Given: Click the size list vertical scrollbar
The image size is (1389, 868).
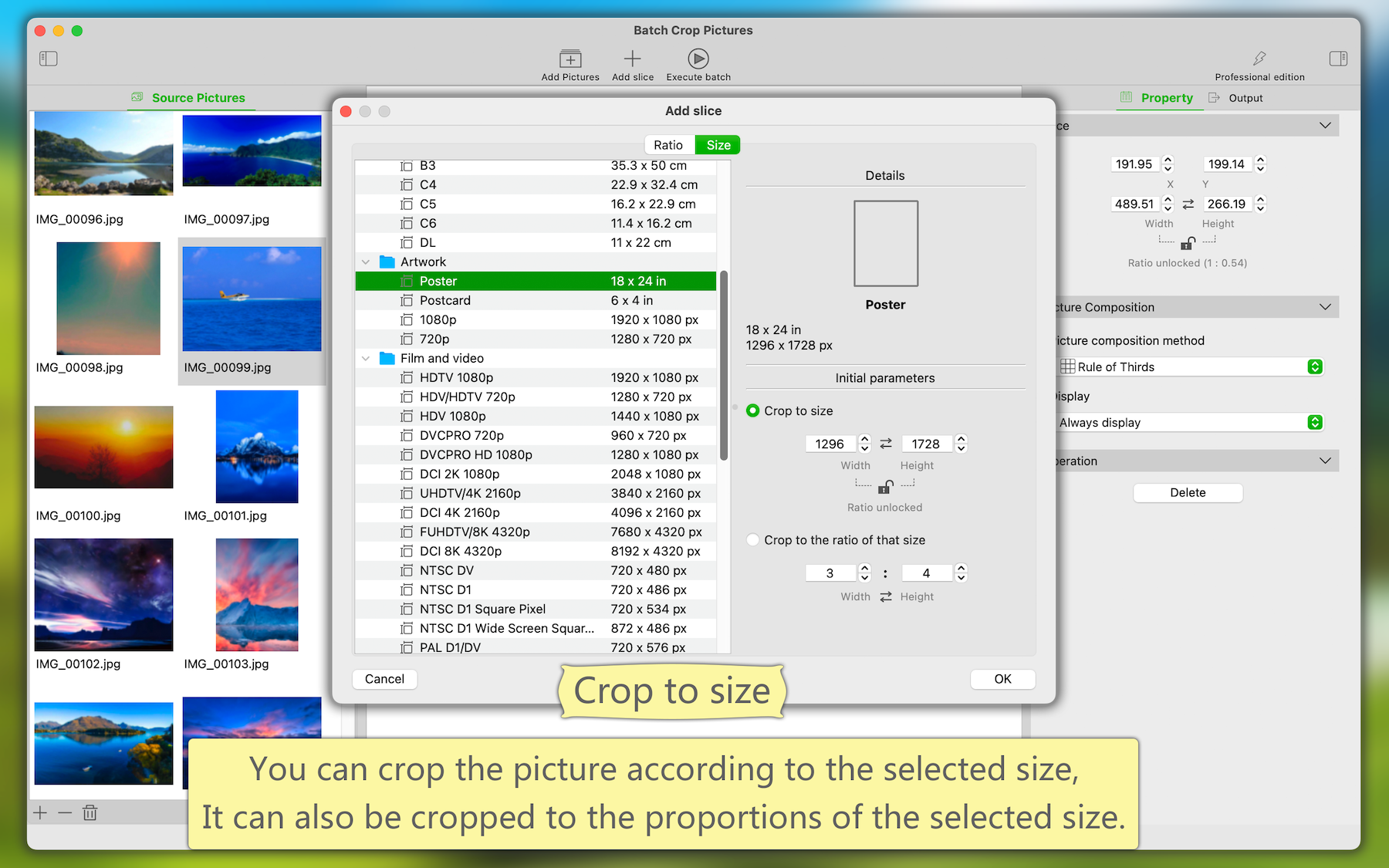Looking at the screenshot, I should pos(724,366).
